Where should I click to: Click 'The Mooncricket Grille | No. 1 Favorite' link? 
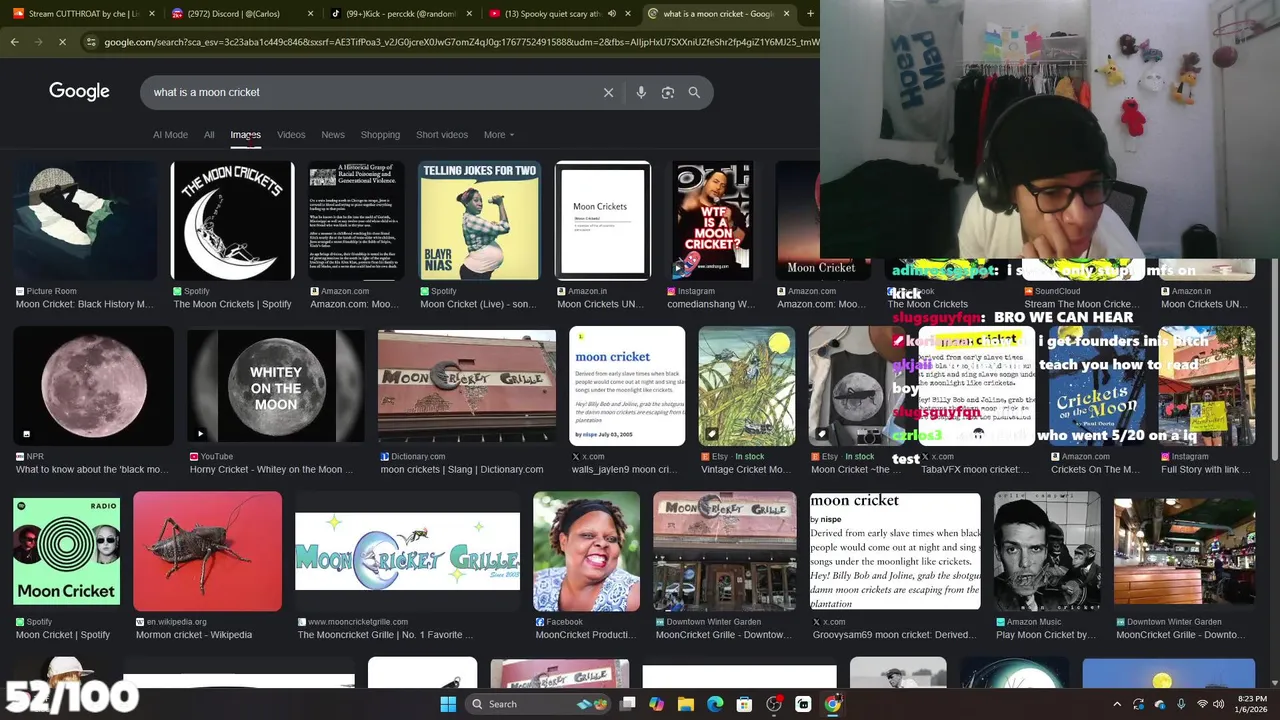pyautogui.click(x=385, y=634)
